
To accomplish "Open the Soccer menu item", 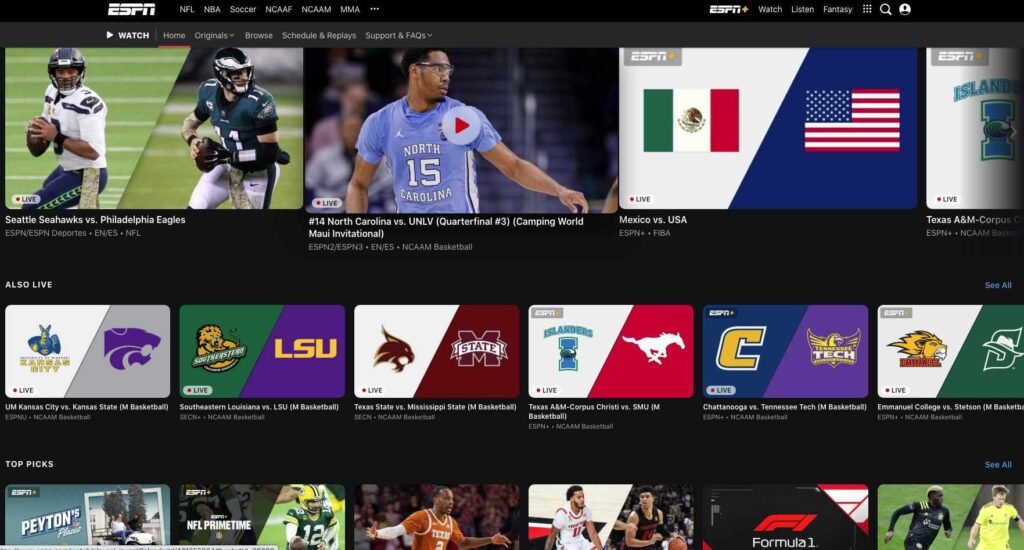I will [242, 9].
